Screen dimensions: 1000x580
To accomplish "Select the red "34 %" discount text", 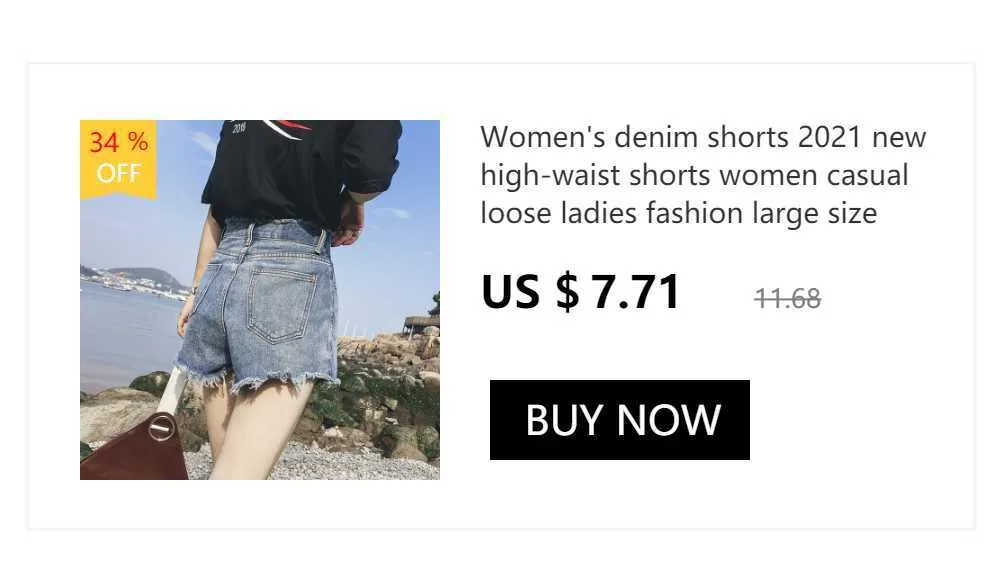I will (119, 142).
